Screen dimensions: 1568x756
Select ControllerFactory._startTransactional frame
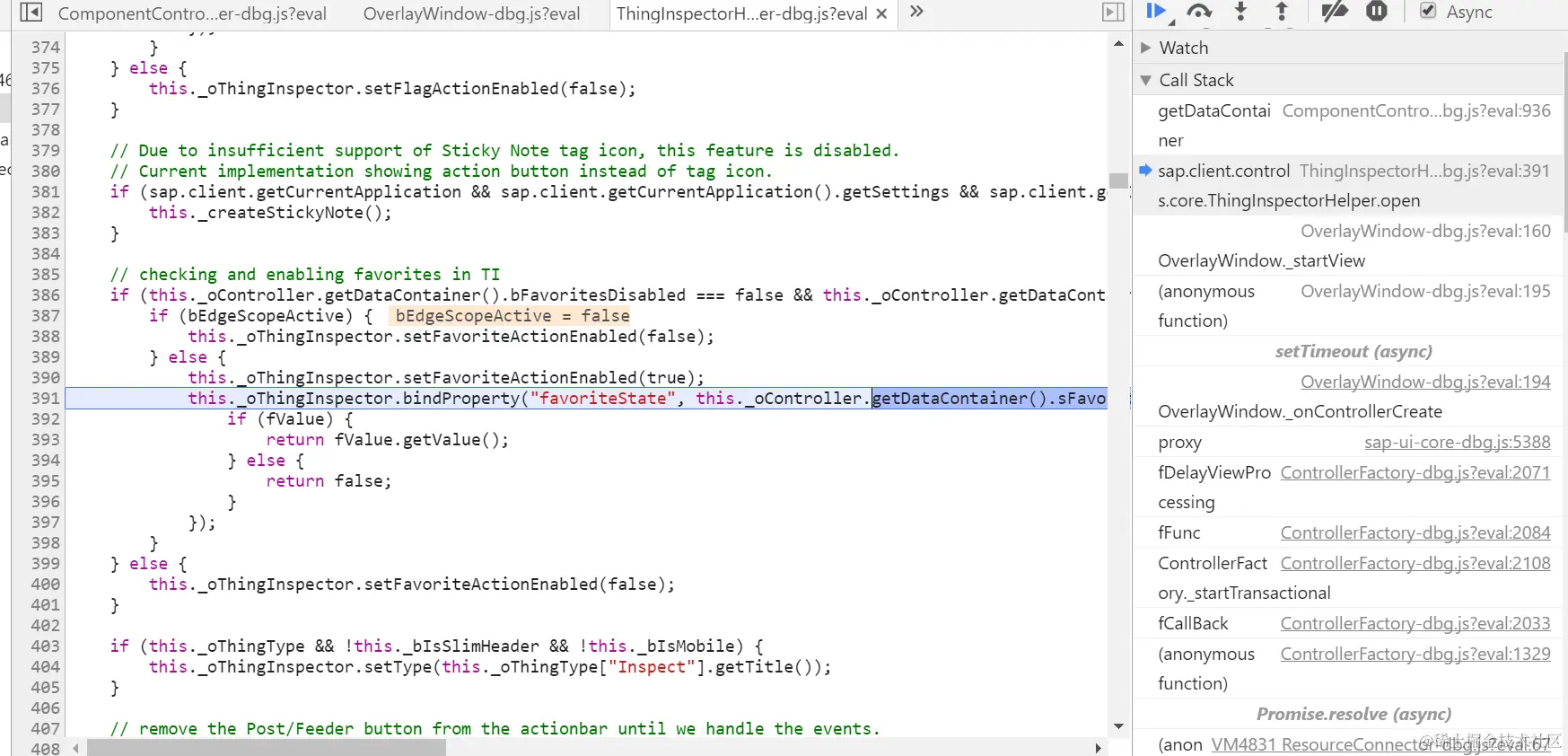tap(1346, 578)
